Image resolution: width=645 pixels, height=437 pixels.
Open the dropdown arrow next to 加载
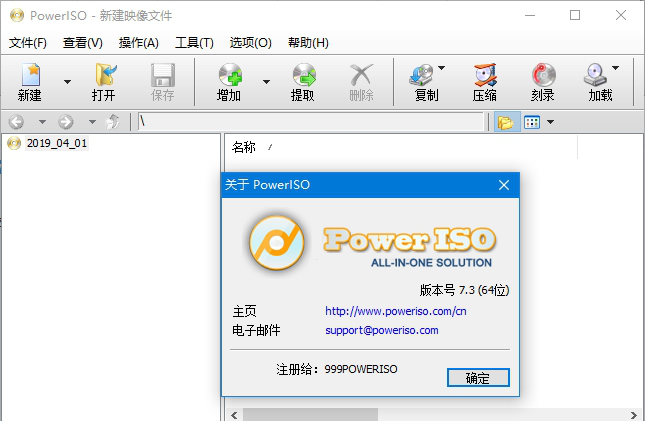click(x=615, y=68)
